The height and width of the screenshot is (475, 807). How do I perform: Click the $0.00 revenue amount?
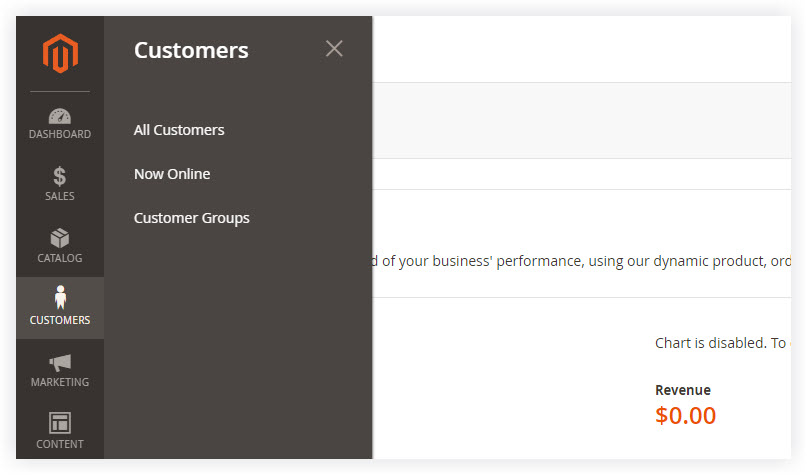click(x=686, y=415)
